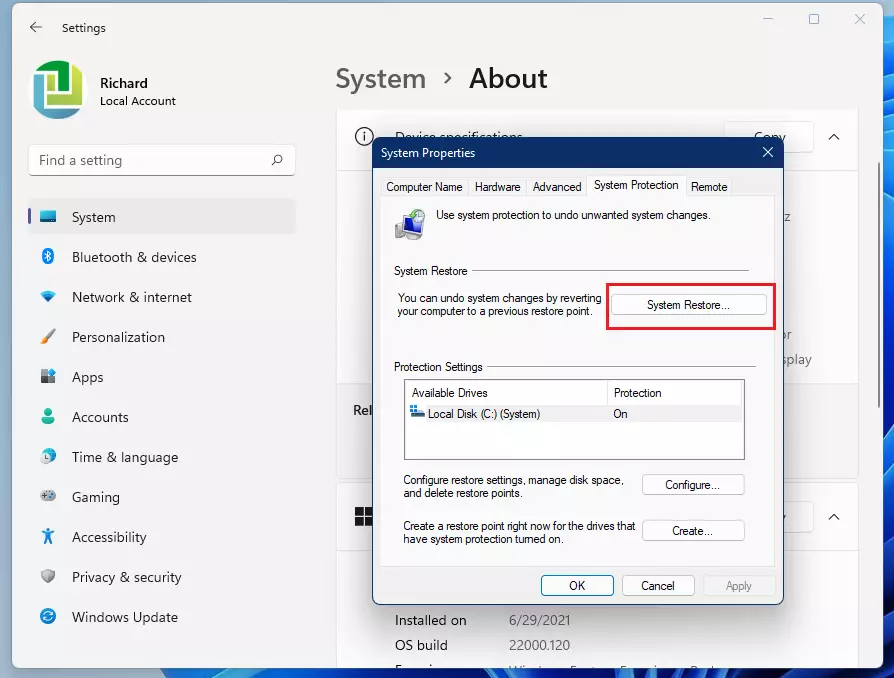Click the Configure... button
This screenshot has height=678, width=894.
tap(693, 485)
